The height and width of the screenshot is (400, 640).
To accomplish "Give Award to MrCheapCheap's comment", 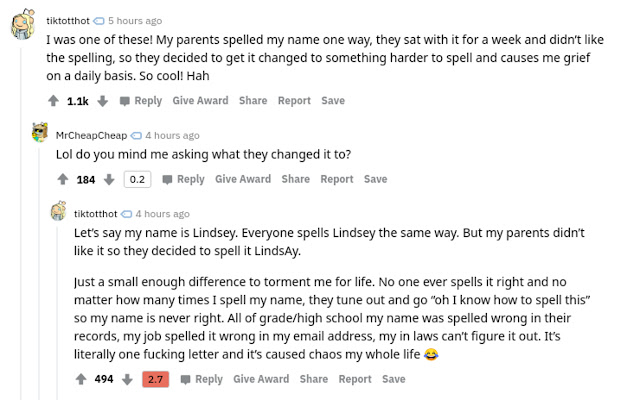I will coord(243,180).
